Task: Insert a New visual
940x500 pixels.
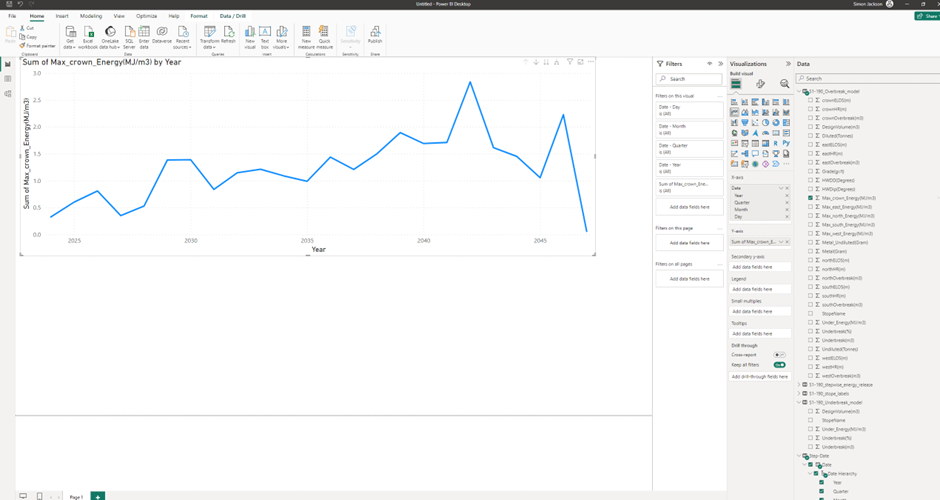Action: [250, 37]
